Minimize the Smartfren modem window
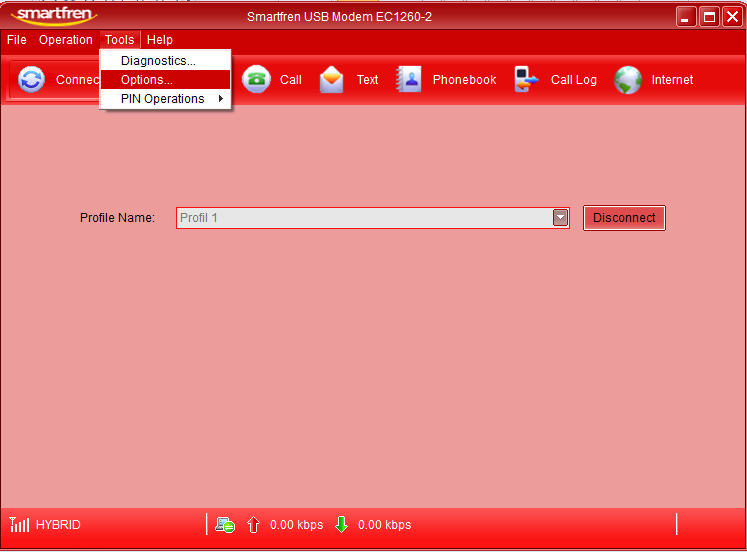 [686, 17]
